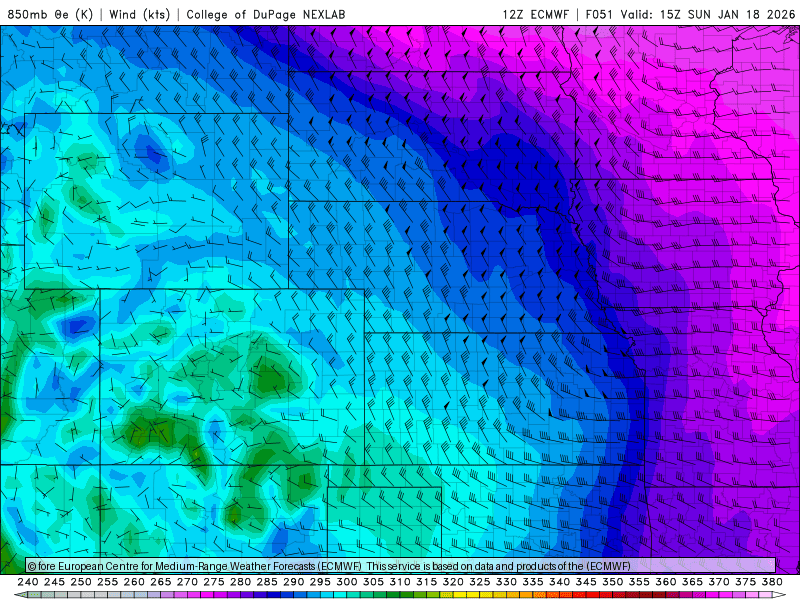Click the '370' legend value
The image size is (800, 600).
point(719,582)
